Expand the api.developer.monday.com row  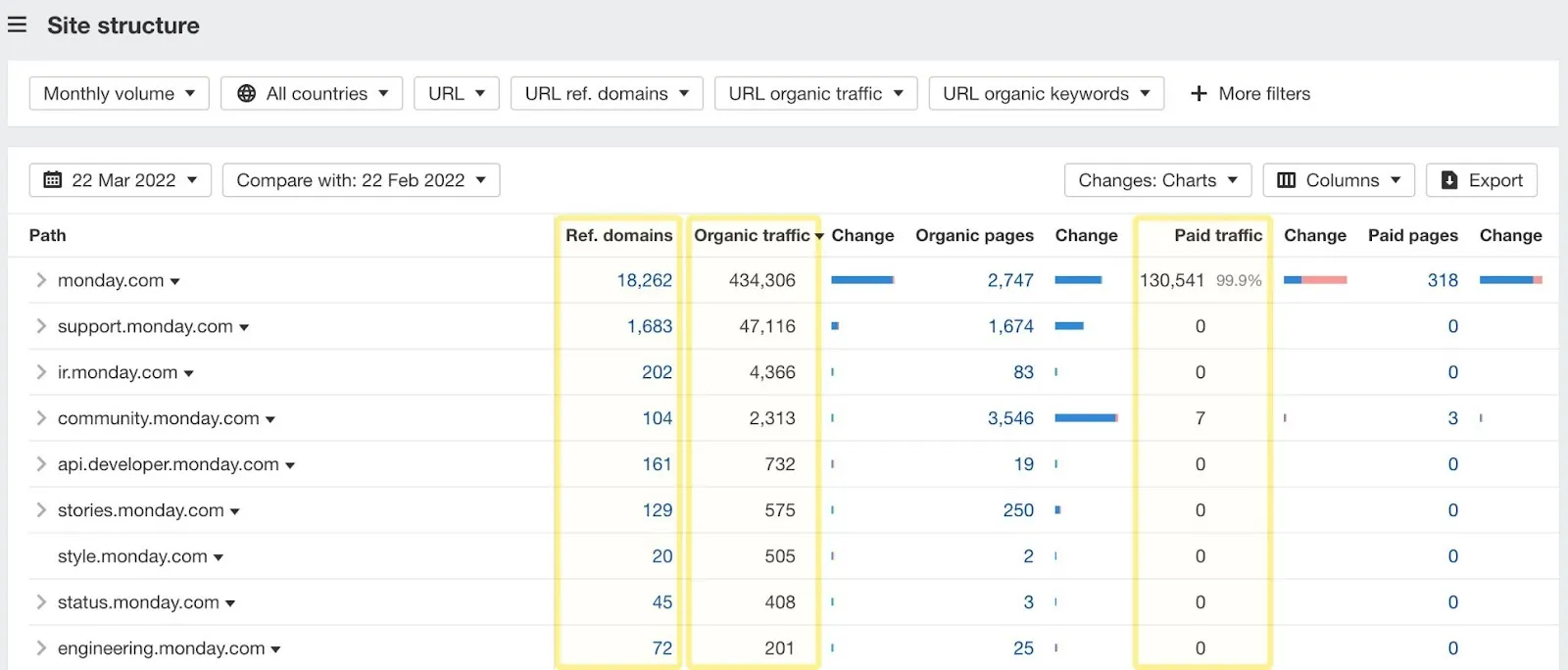coord(40,464)
